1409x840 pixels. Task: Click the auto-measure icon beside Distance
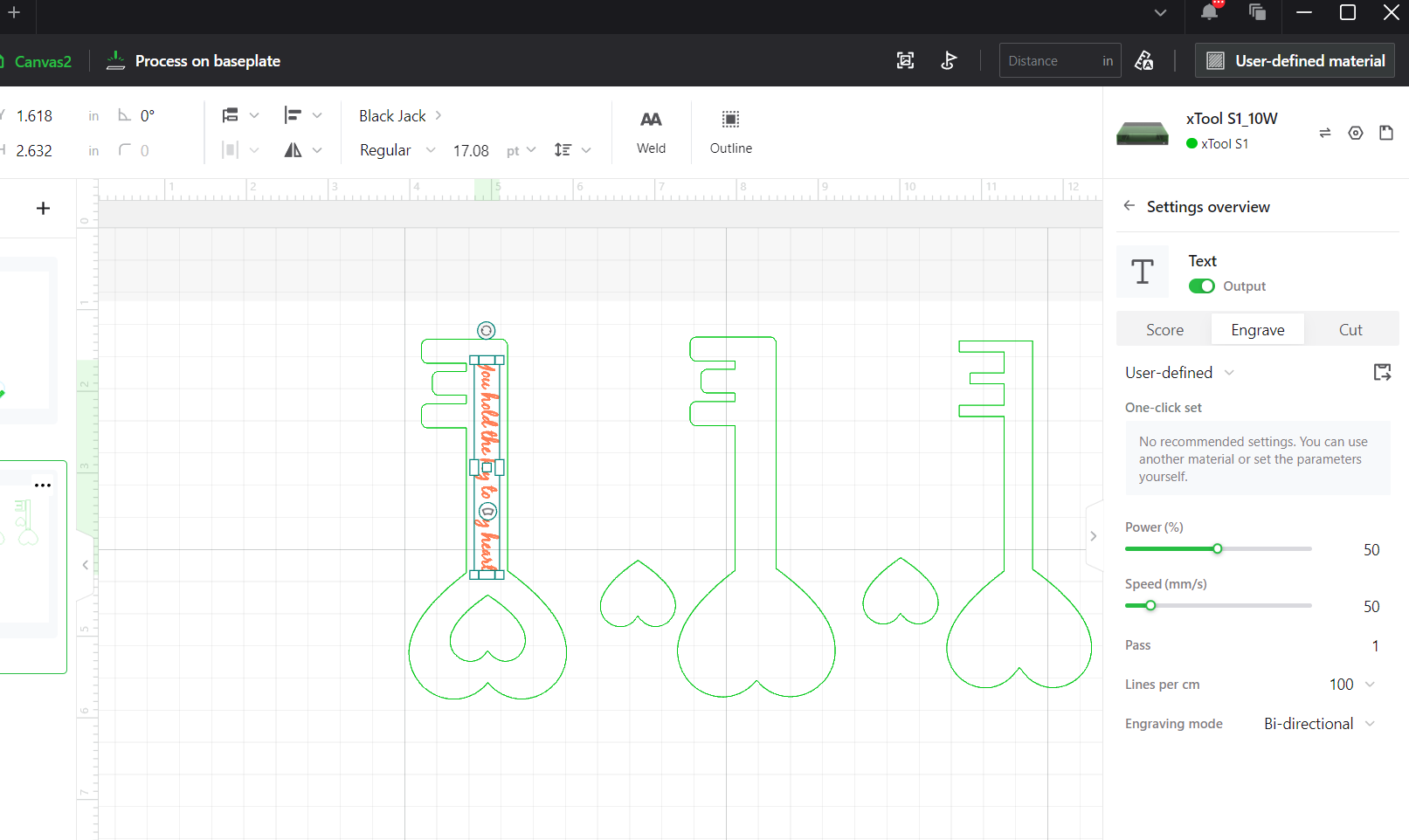[x=1143, y=60]
